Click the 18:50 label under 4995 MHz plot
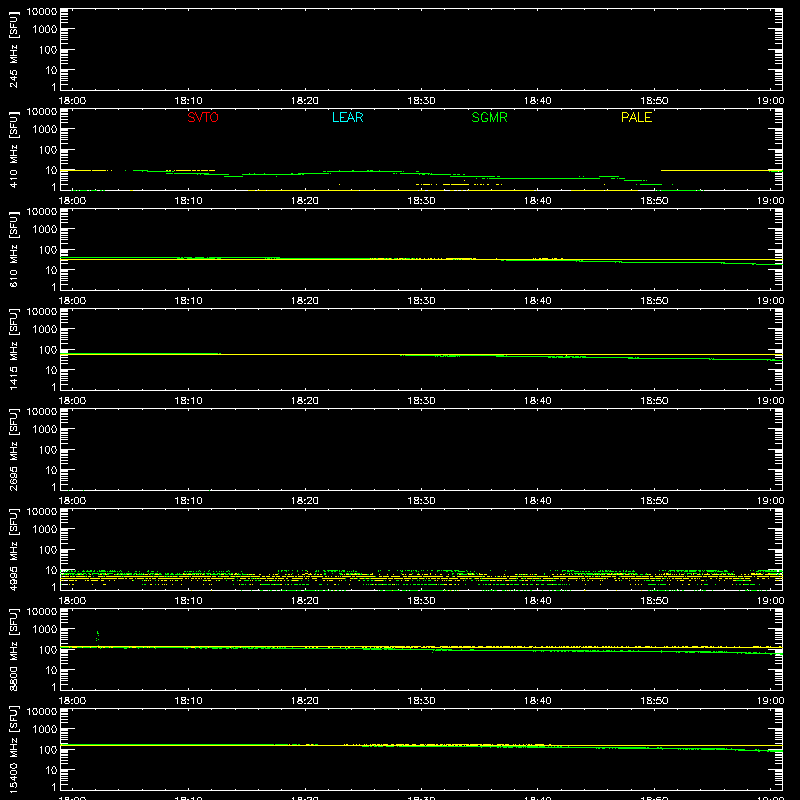 (x=654, y=601)
